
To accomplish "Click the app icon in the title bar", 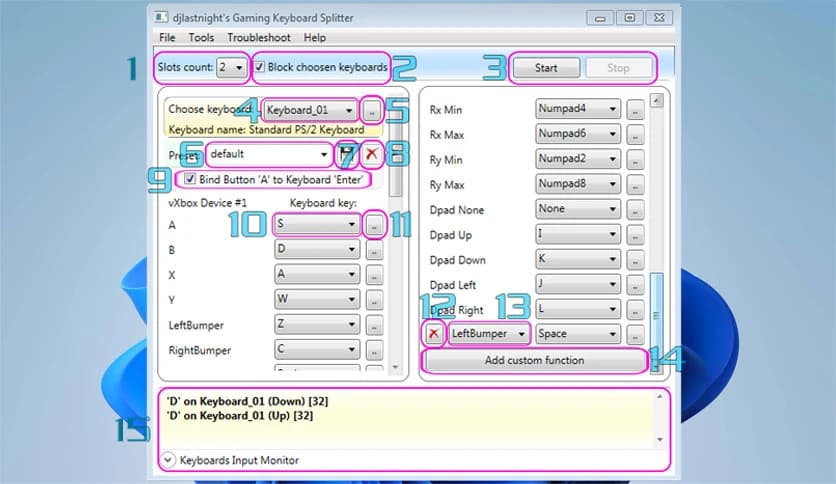I will point(163,17).
